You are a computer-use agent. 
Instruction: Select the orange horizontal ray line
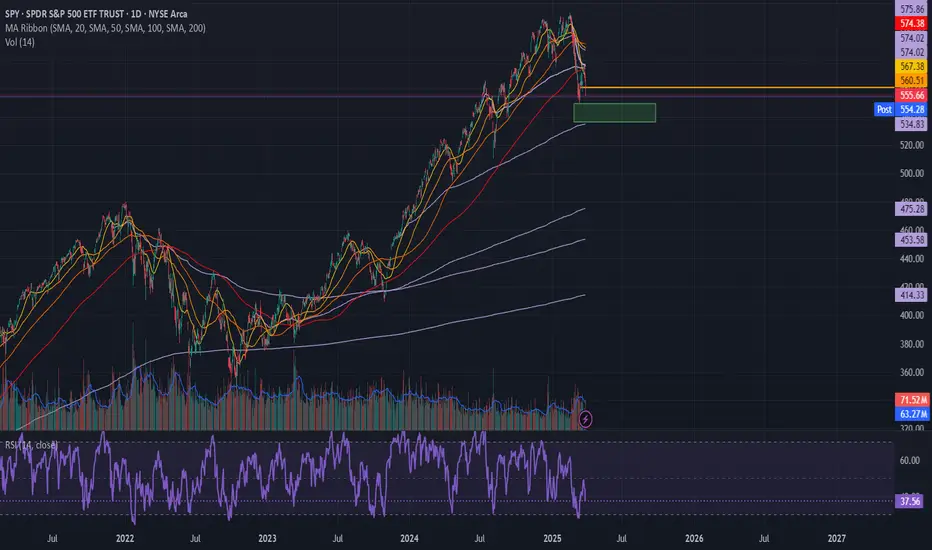(739, 88)
